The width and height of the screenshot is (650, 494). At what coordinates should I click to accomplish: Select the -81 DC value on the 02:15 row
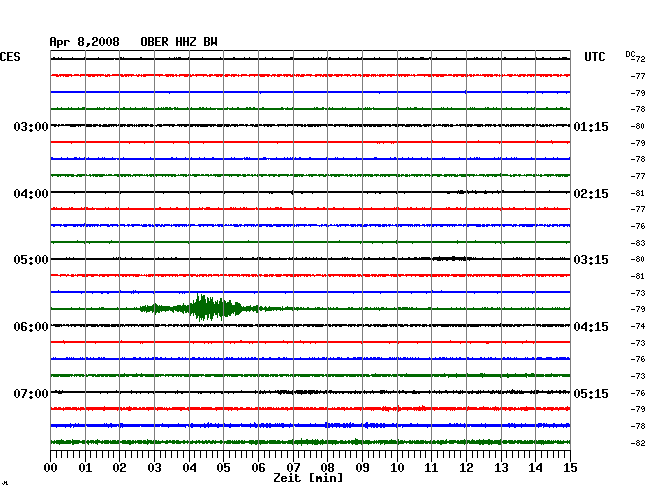(638, 193)
